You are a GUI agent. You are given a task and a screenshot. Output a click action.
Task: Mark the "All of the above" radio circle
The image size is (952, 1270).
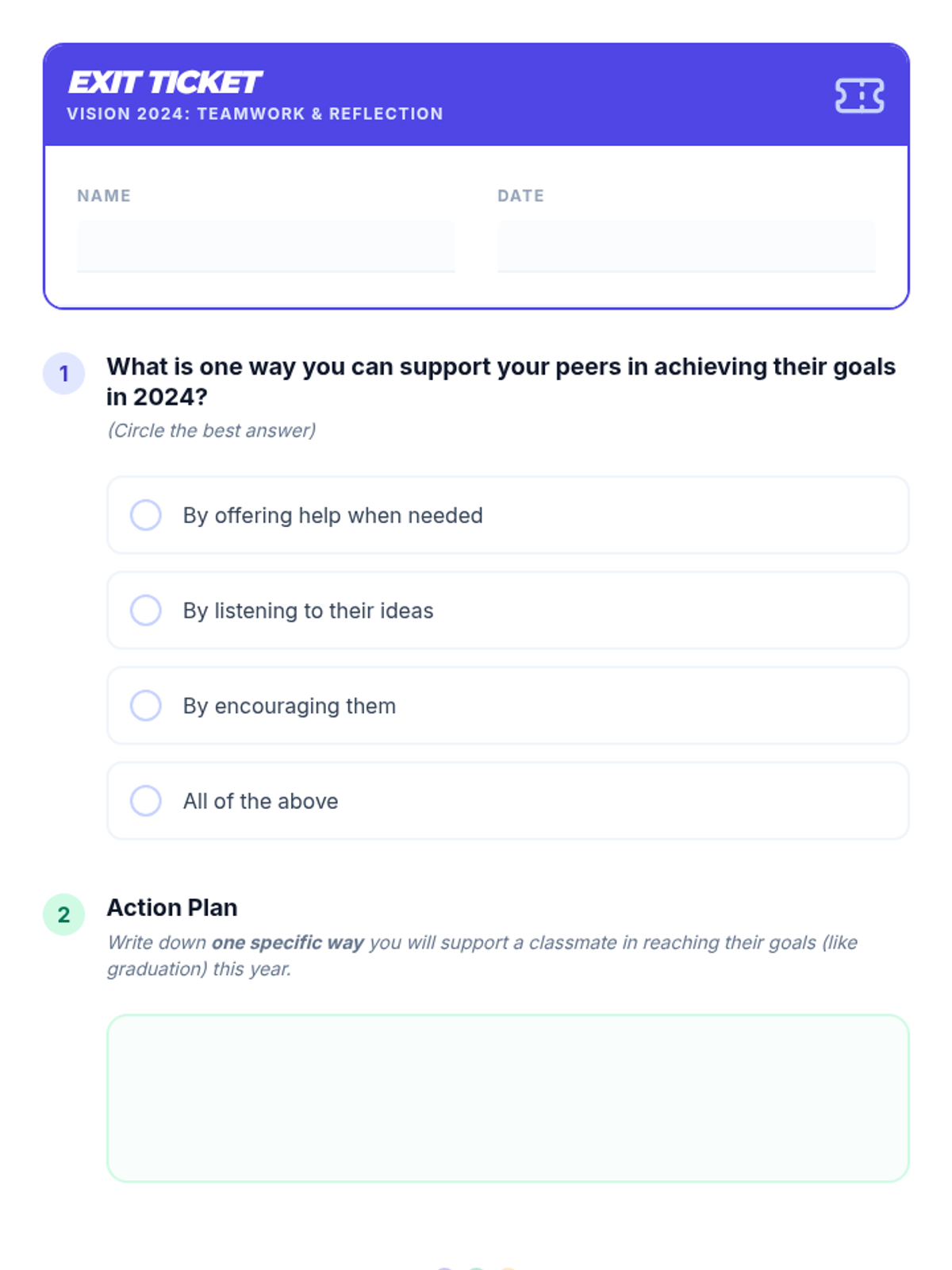tap(146, 801)
